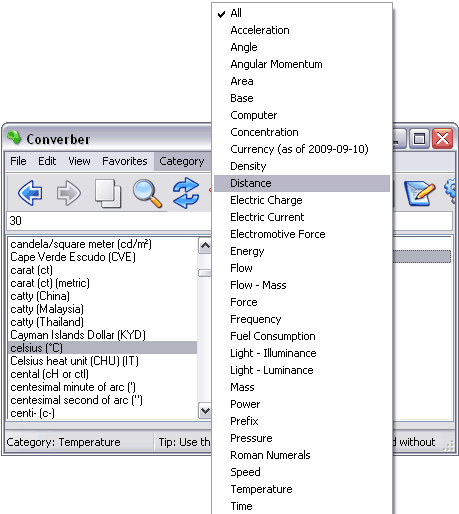Screen dimensions: 459x514
Task: Choose Electric Charge category
Action: click(302, 200)
